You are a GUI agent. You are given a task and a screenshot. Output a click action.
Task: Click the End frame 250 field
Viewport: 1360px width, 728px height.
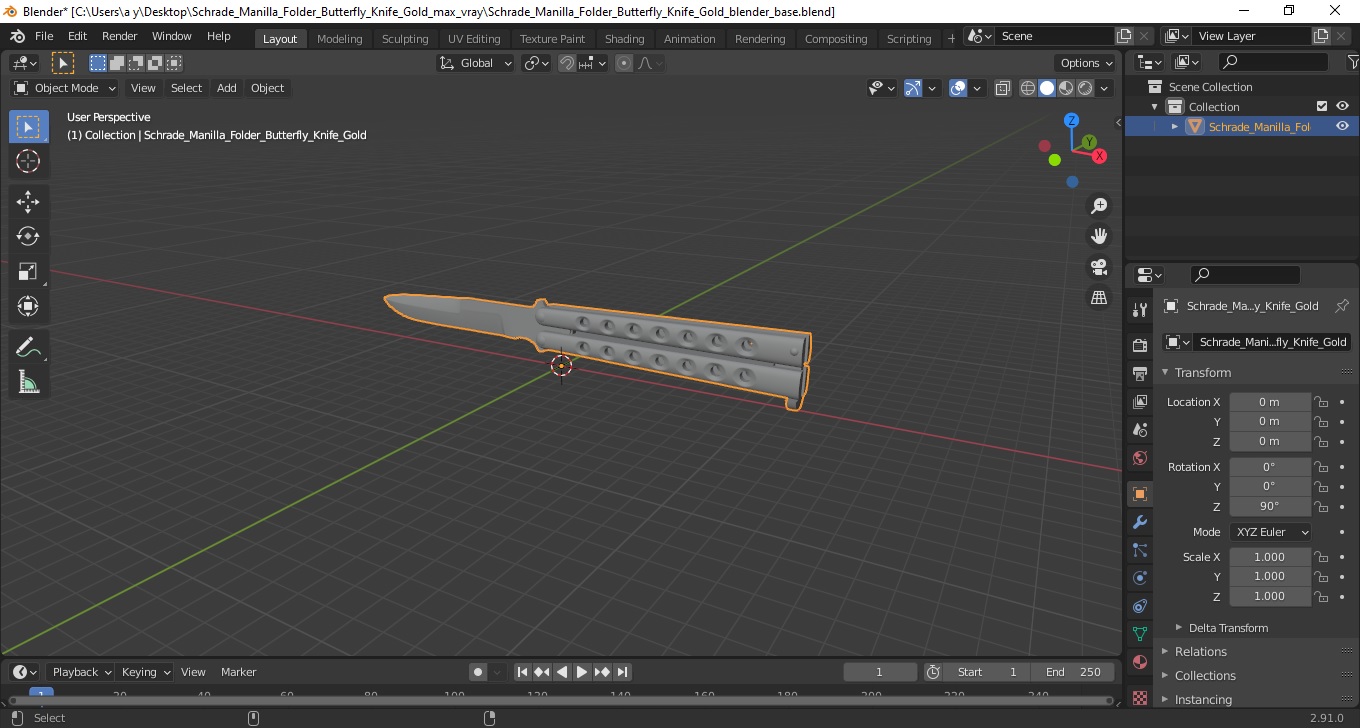point(1073,672)
